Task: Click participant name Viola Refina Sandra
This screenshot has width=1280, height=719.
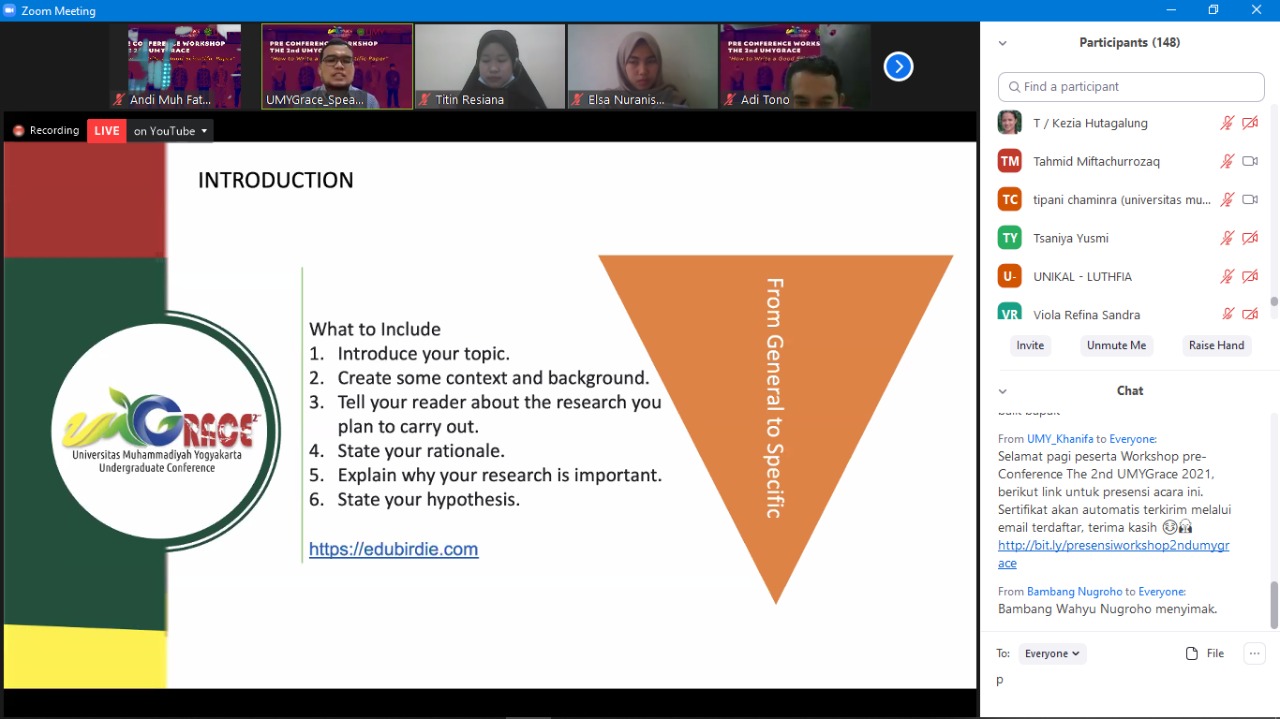Action: pos(1086,315)
